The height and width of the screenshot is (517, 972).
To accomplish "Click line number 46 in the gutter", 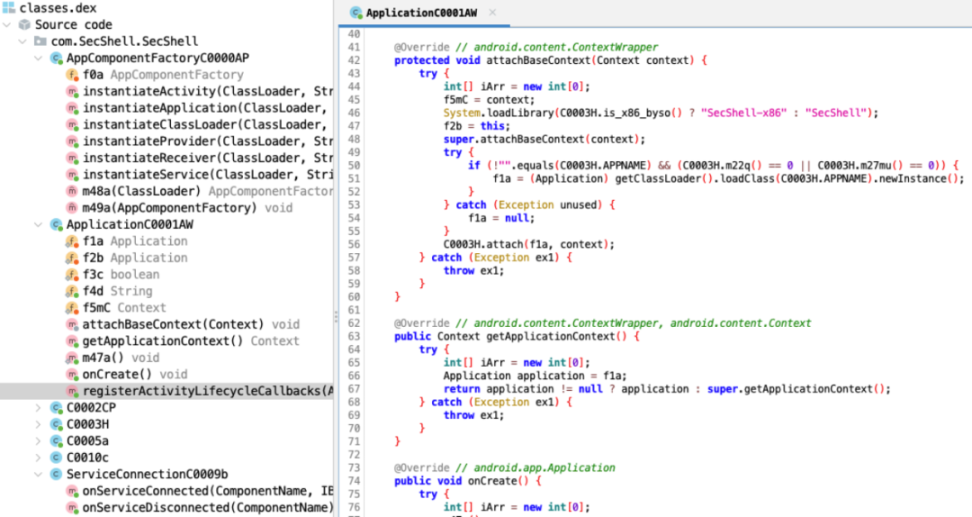I will point(351,113).
